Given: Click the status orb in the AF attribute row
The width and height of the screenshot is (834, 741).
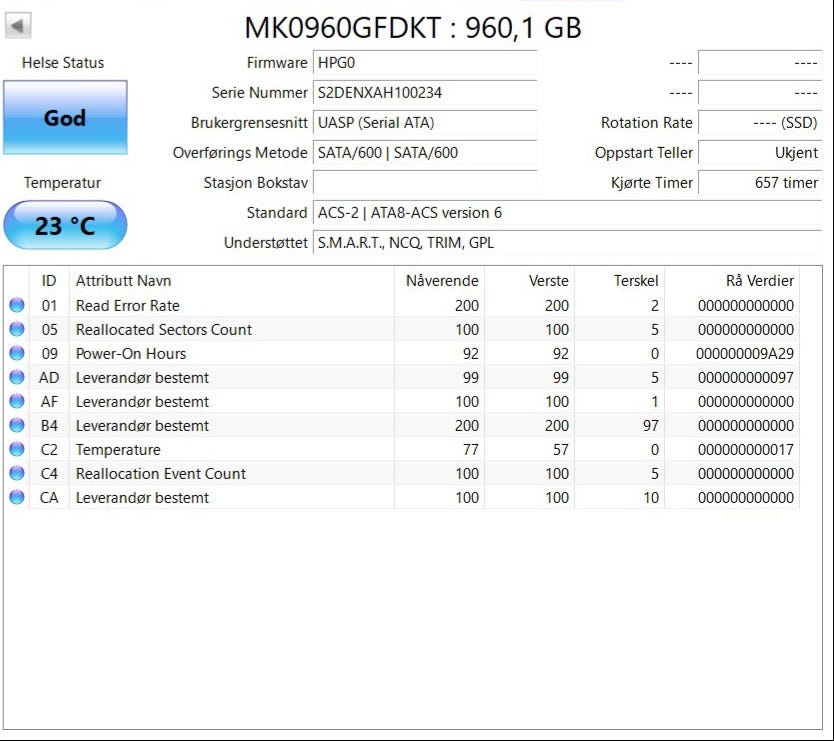Looking at the screenshot, I should pyautogui.click(x=17, y=401).
